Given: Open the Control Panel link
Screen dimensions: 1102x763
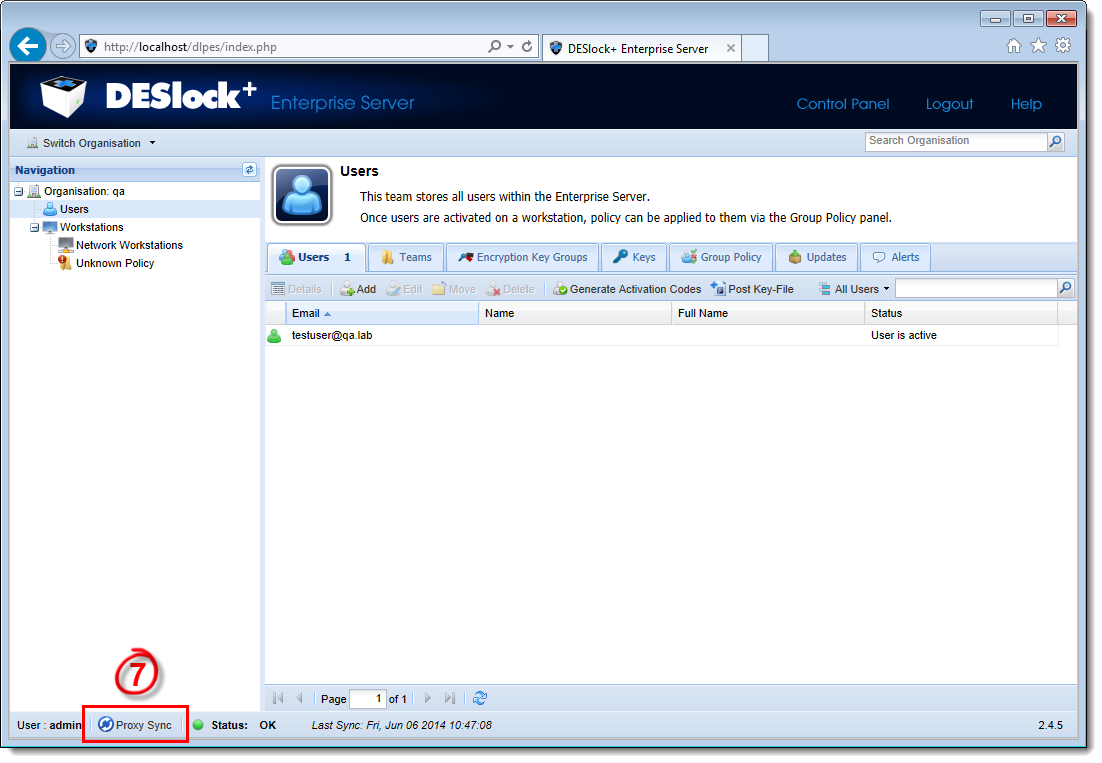Looking at the screenshot, I should click(841, 104).
